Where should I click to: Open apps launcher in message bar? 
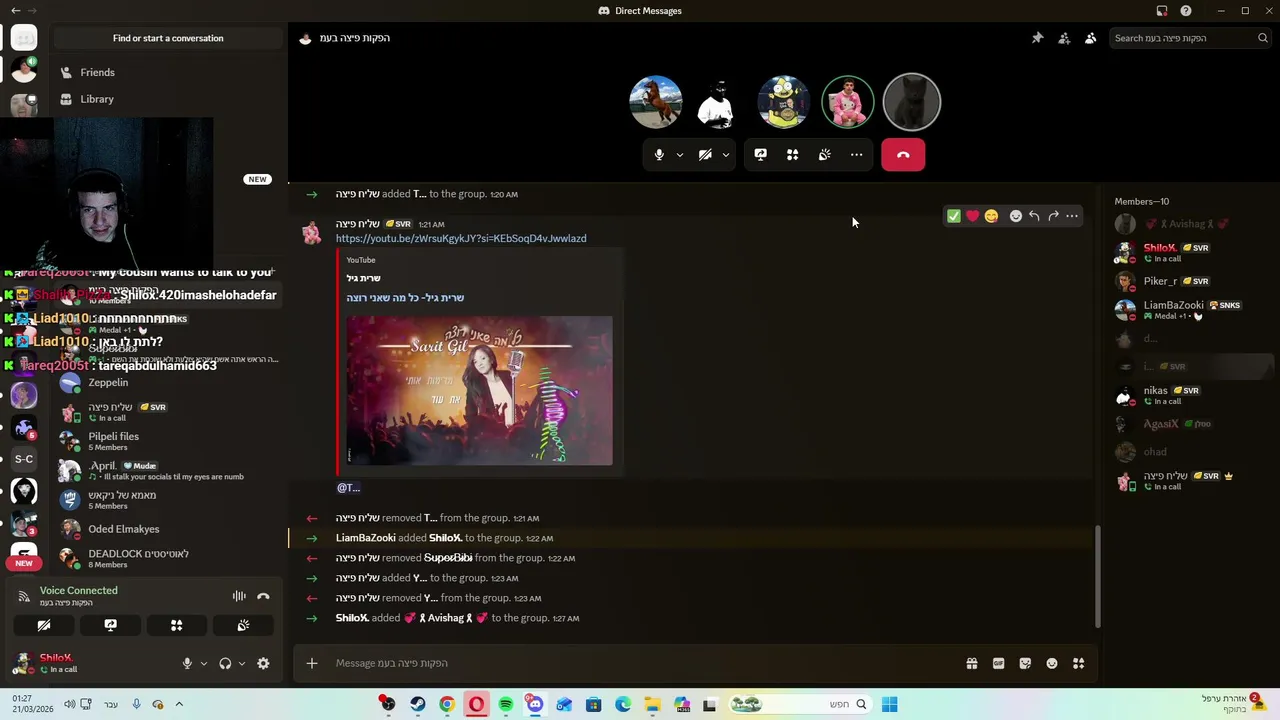(1079, 663)
